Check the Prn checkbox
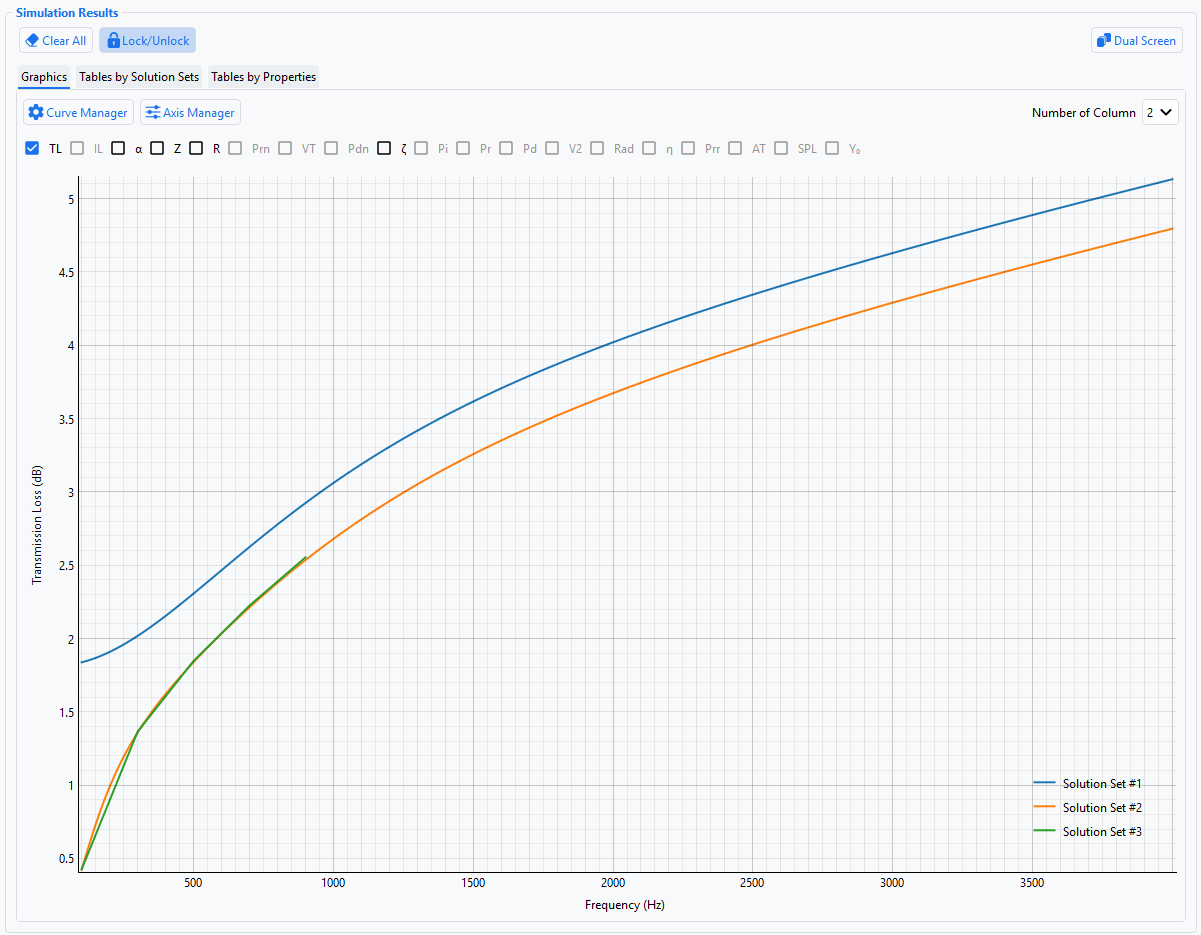 (235, 149)
